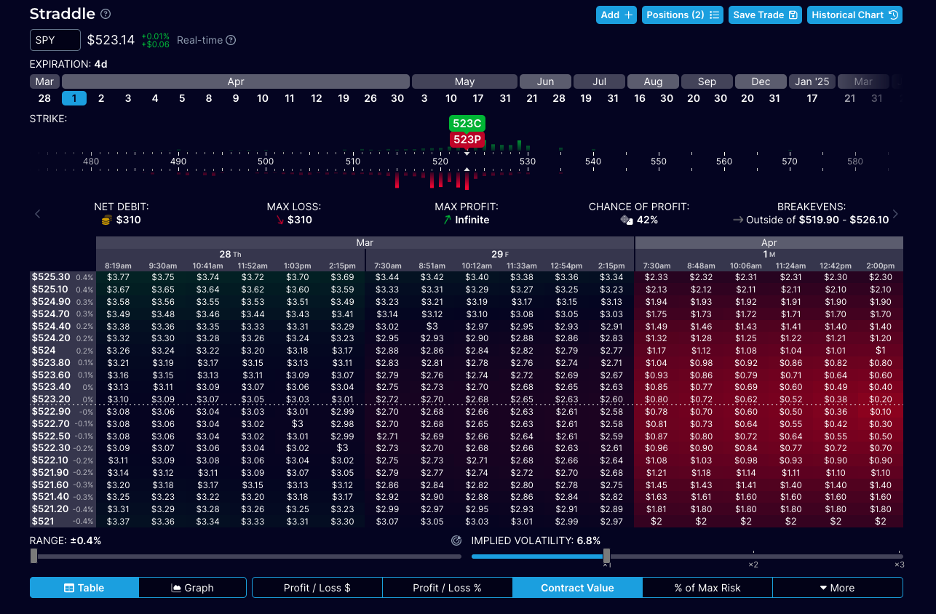Select Profit / Loss $ display mode
The width and height of the screenshot is (936, 614).
point(317,587)
